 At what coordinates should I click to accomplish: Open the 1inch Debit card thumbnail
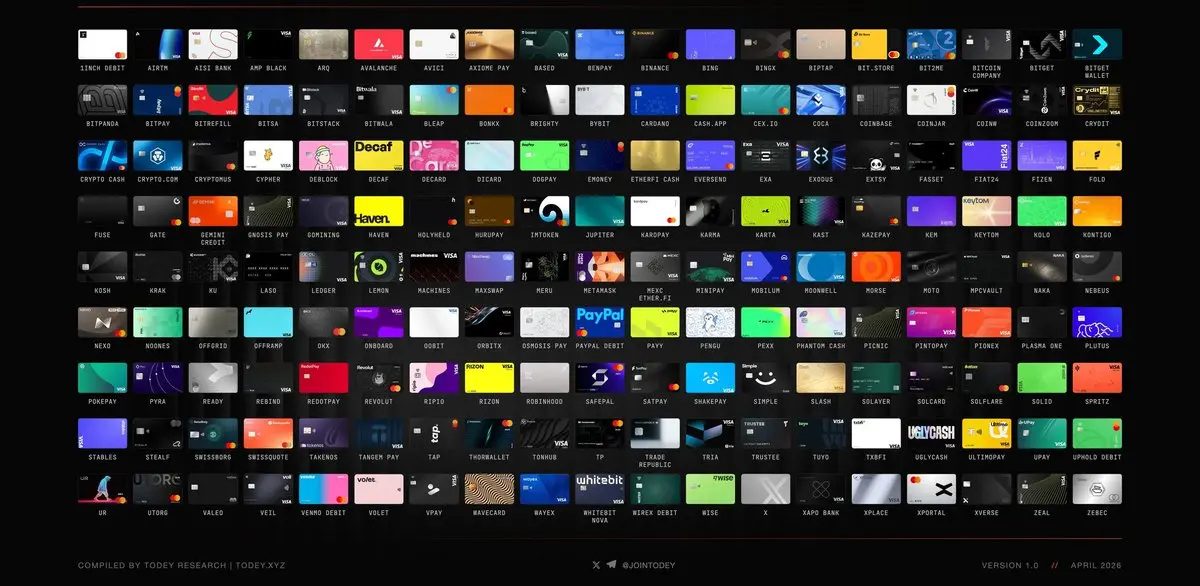103,44
